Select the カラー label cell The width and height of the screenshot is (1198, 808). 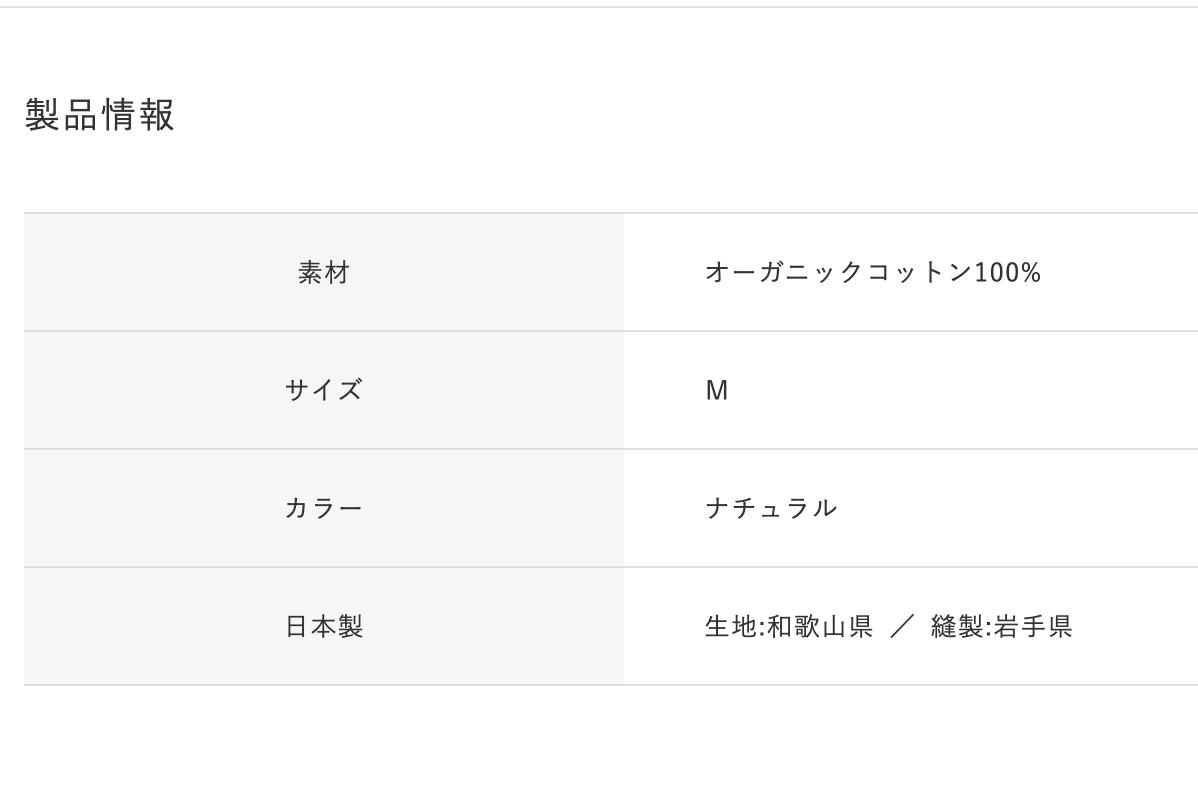(323, 508)
